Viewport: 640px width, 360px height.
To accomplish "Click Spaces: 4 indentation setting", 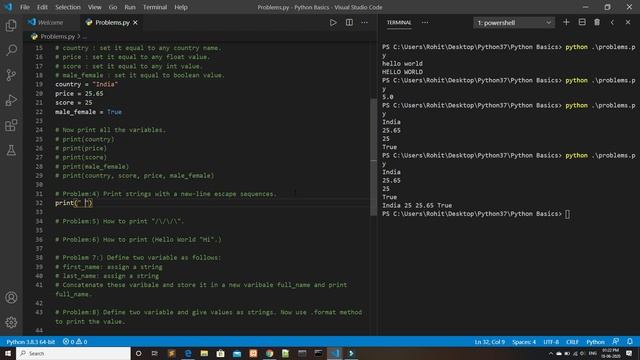I will (524, 342).
